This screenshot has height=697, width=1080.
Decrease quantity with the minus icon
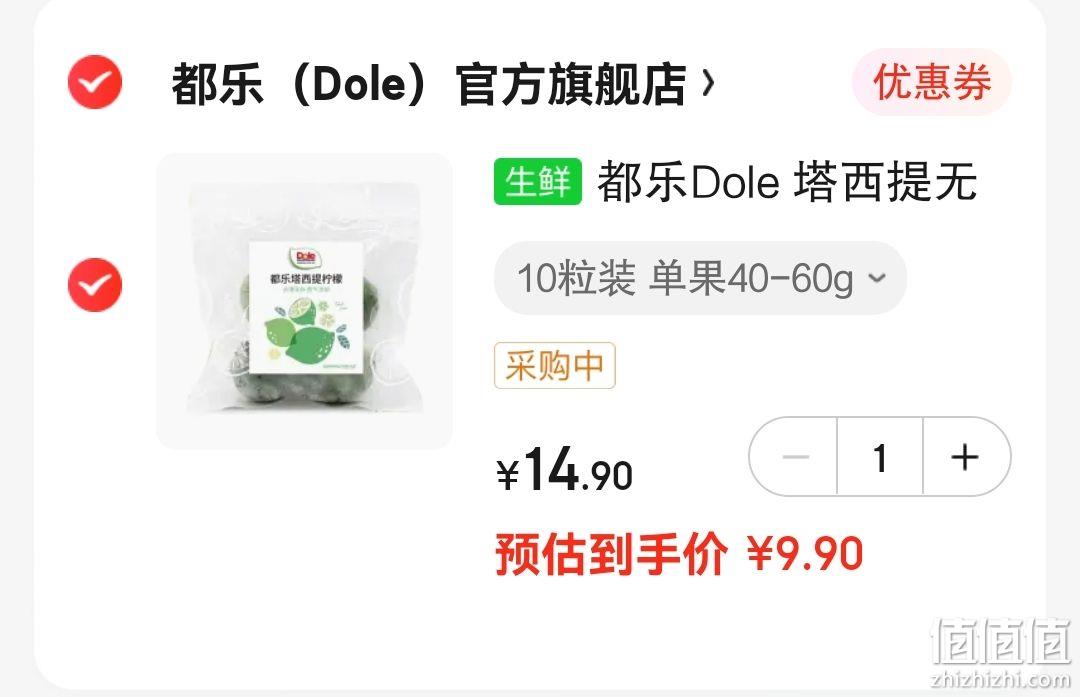(796, 457)
